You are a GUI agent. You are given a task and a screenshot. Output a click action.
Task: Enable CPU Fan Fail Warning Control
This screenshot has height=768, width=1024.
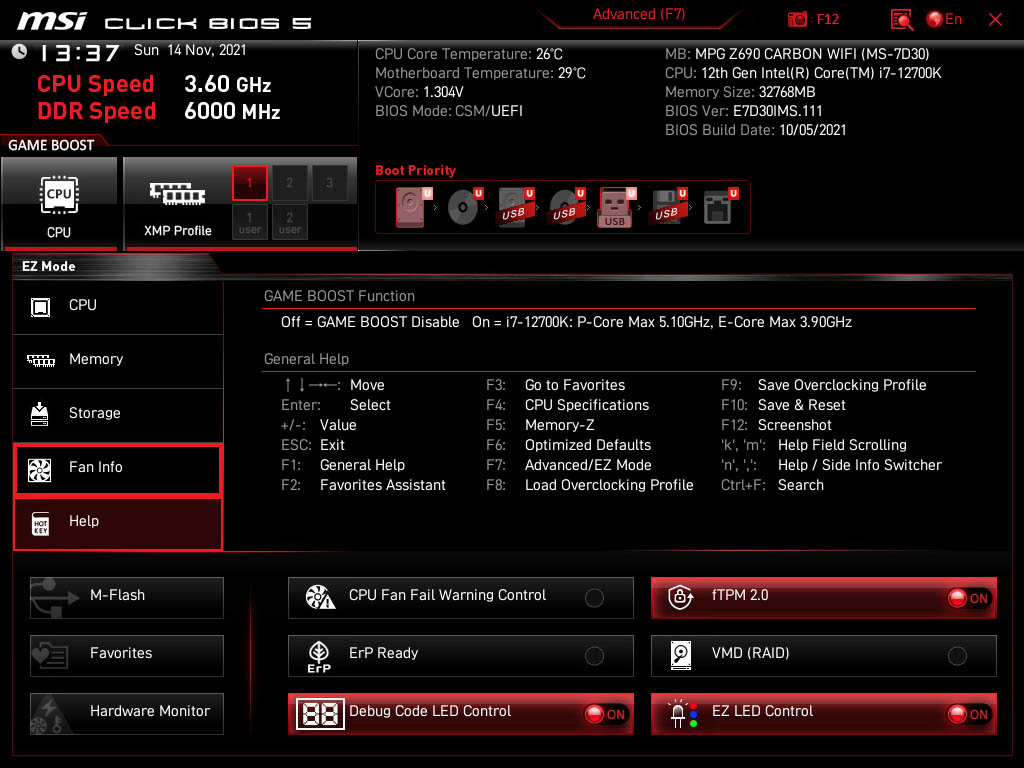click(594, 598)
